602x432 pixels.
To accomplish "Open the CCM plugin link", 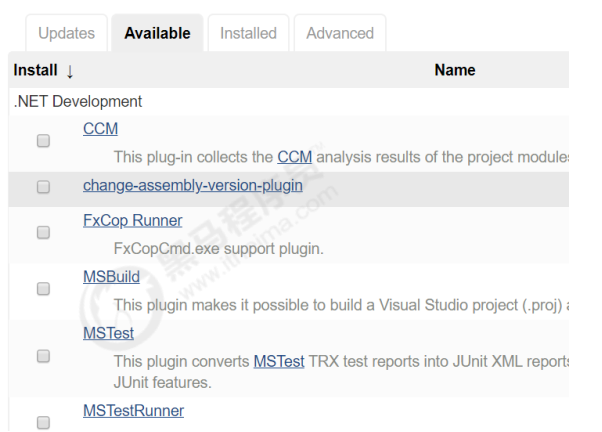I will click(101, 129).
